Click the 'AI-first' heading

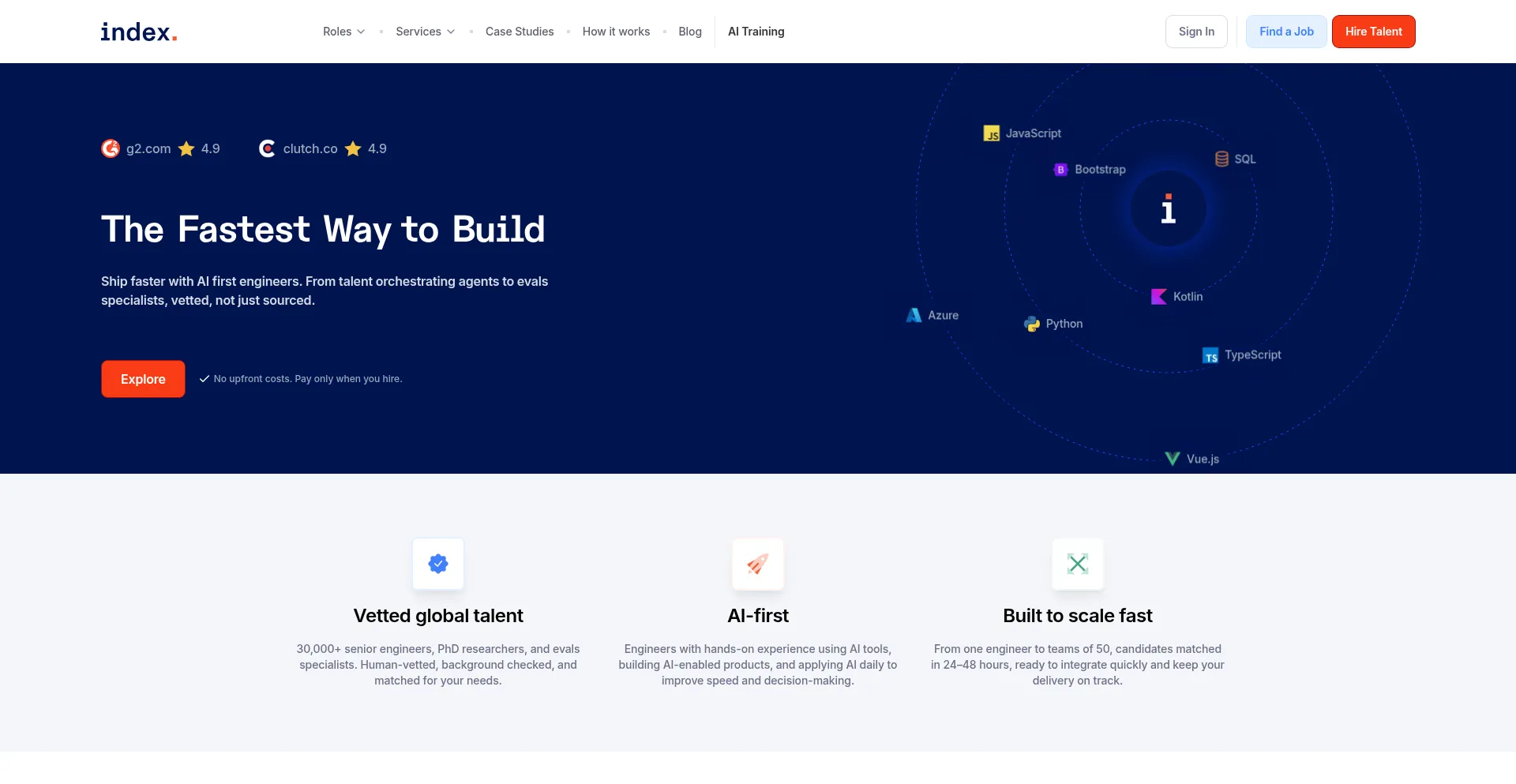pos(758,616)
